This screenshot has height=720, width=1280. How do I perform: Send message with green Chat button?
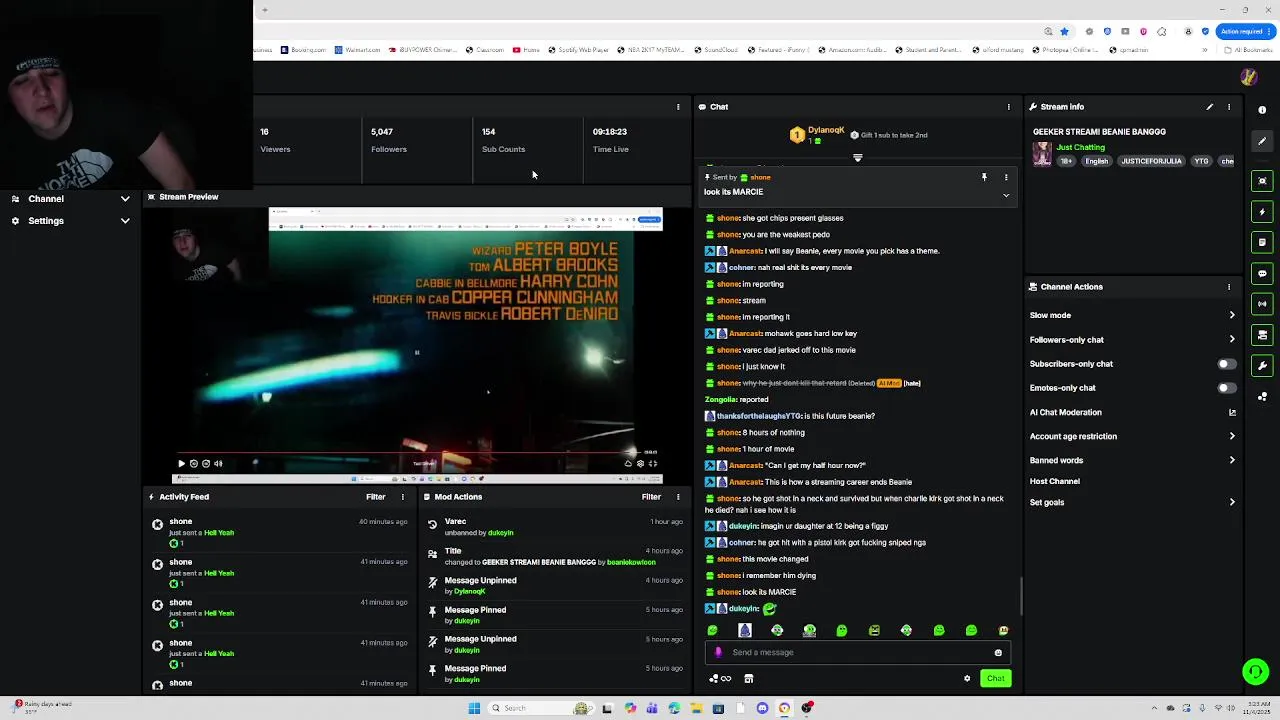tap(995, 679)
